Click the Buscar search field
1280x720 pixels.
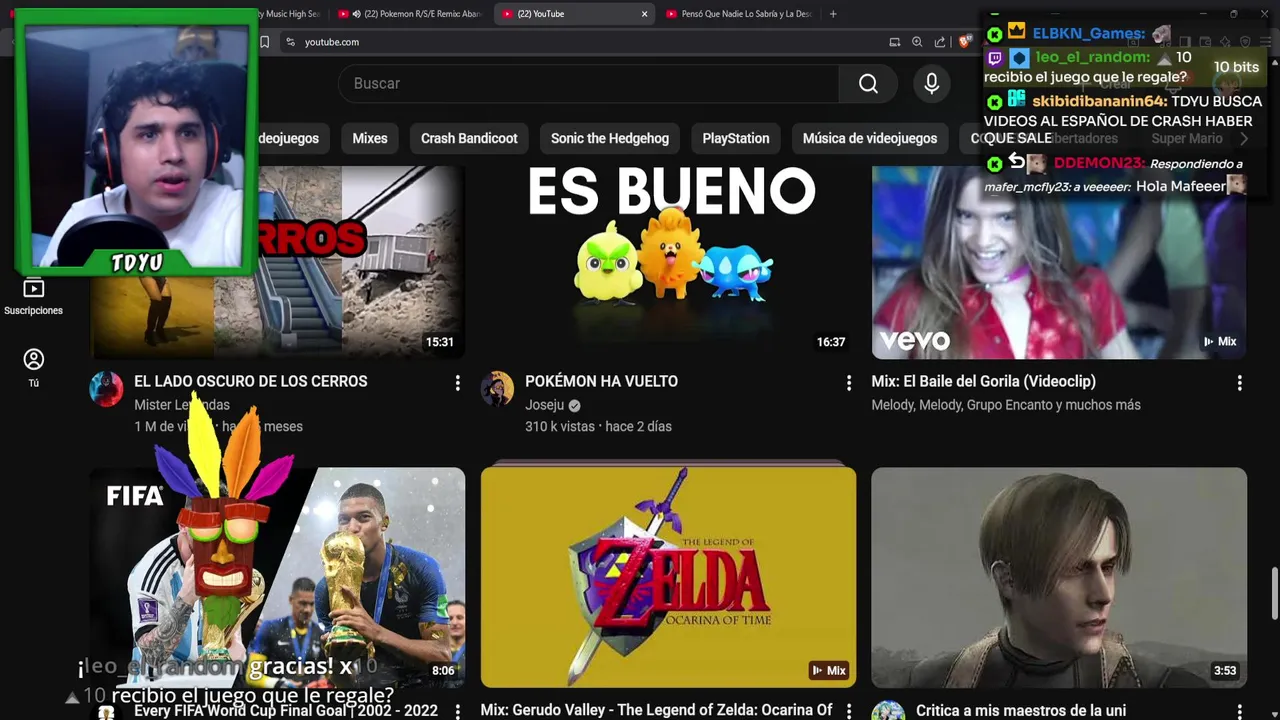pyautogui.click(x=588, y=84)
